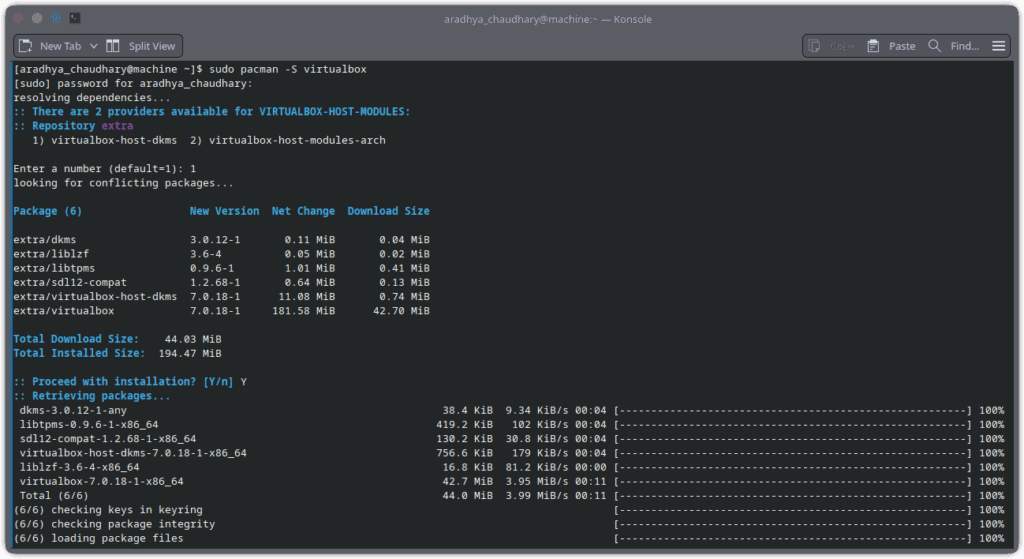Screen dimensions: 1024x559
Task: Click the '756.6 KiB' downloaded size
Action: pyautogui.click(x=464, y=453)
